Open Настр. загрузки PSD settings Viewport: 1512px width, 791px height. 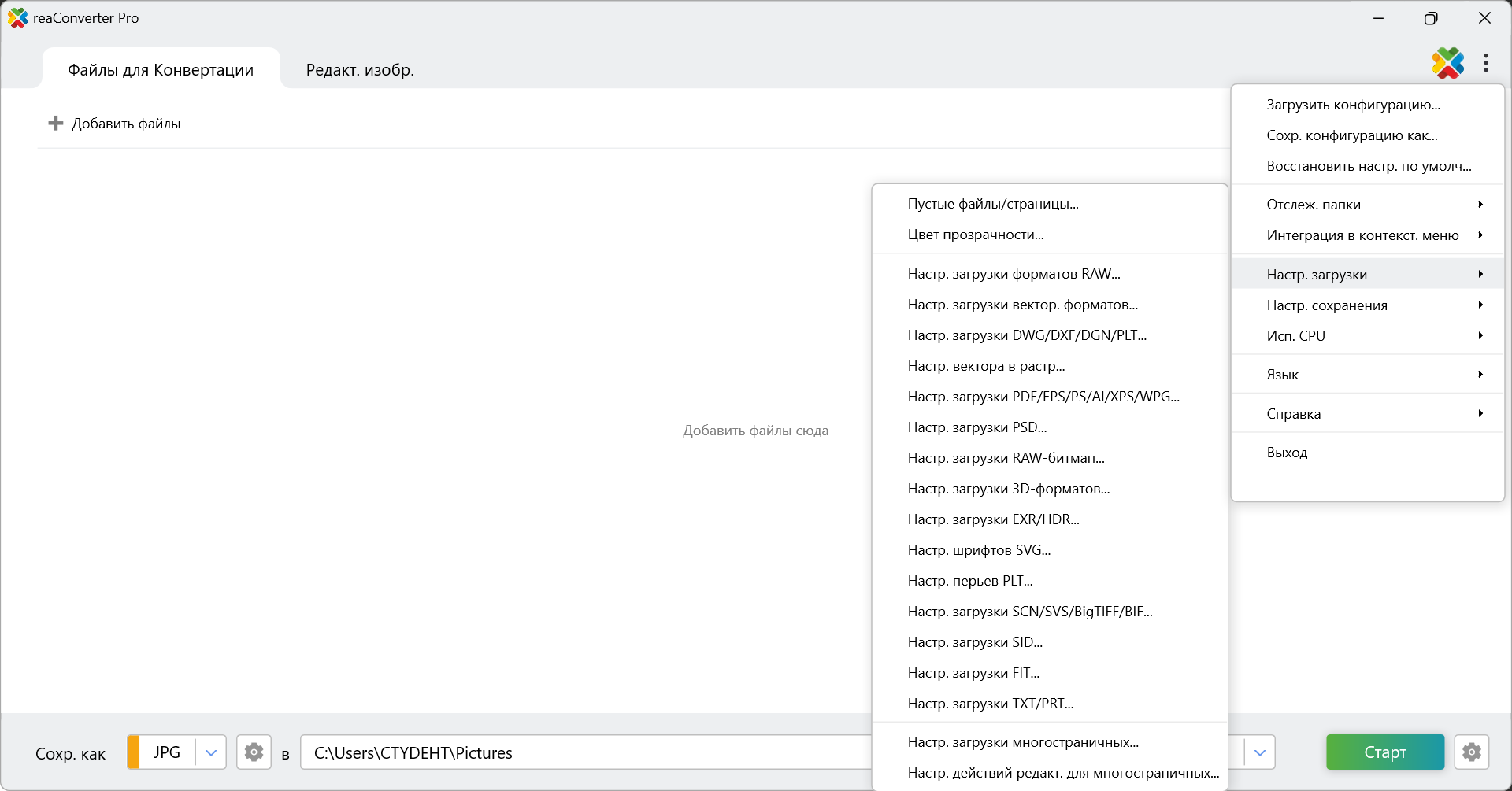coord(977,427)
